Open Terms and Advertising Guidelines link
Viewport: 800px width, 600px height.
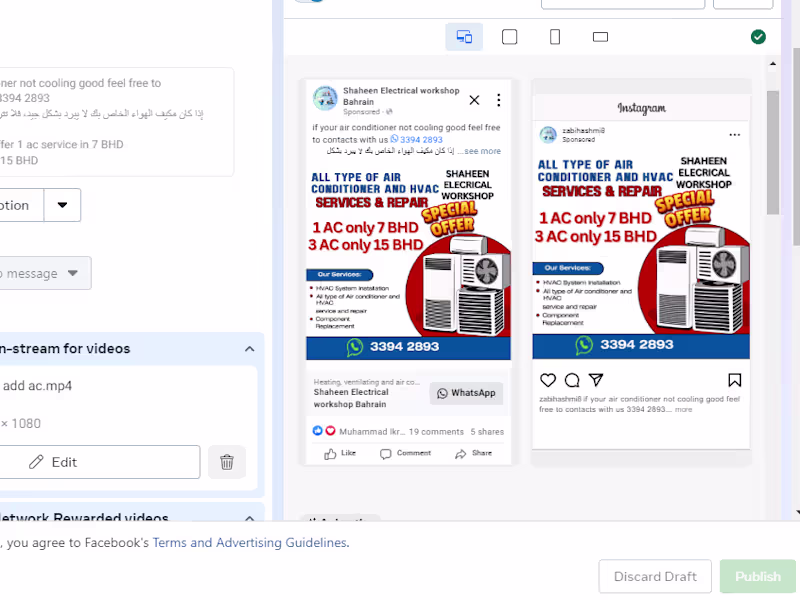(251, 542)
